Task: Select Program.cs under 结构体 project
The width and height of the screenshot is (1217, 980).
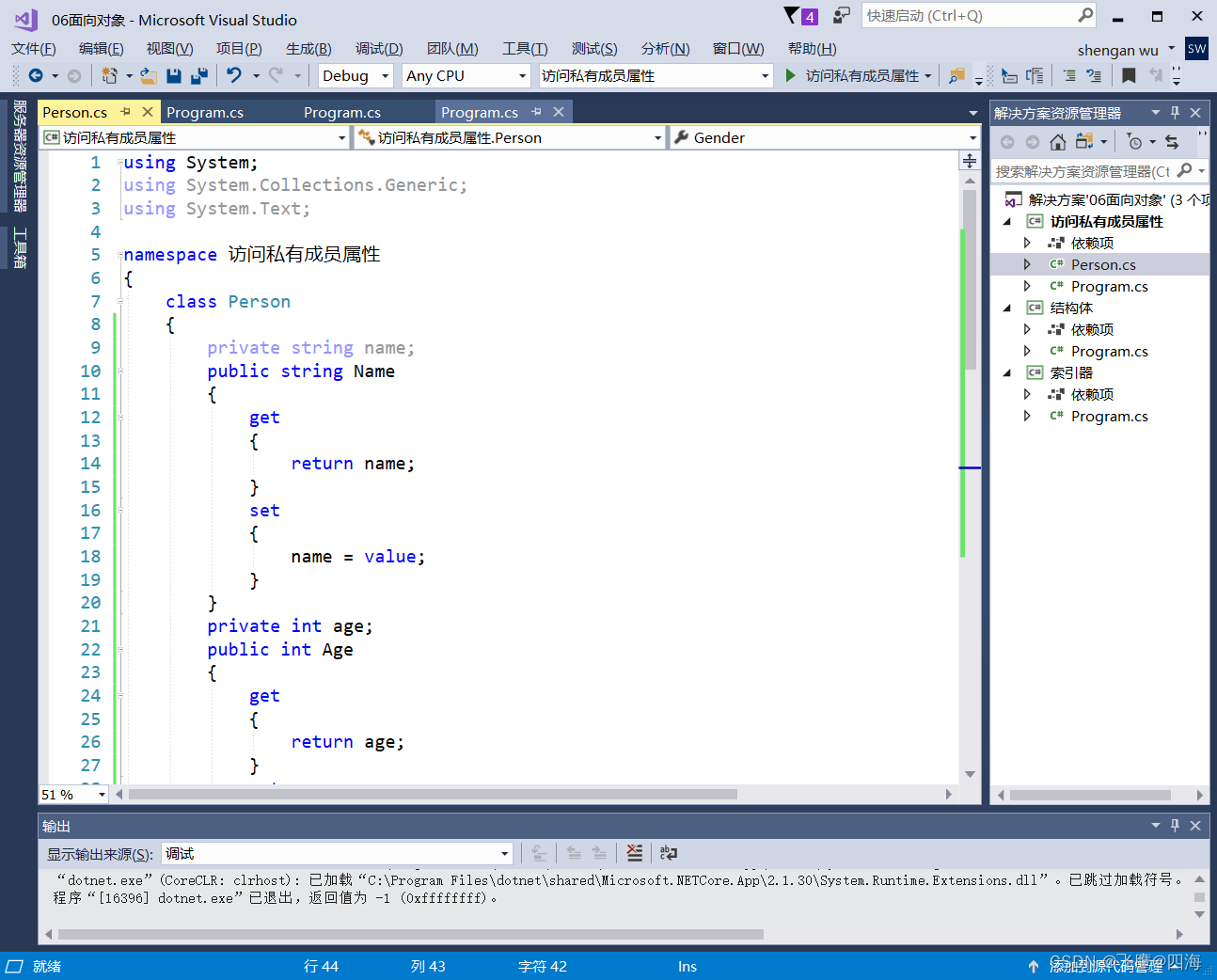Action: pos(1109,352)
